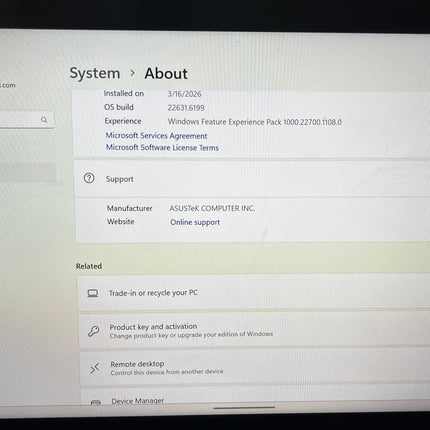Collapse the Support section header
430x430 pixels.
pyautogui.click(x=252, y=179)
